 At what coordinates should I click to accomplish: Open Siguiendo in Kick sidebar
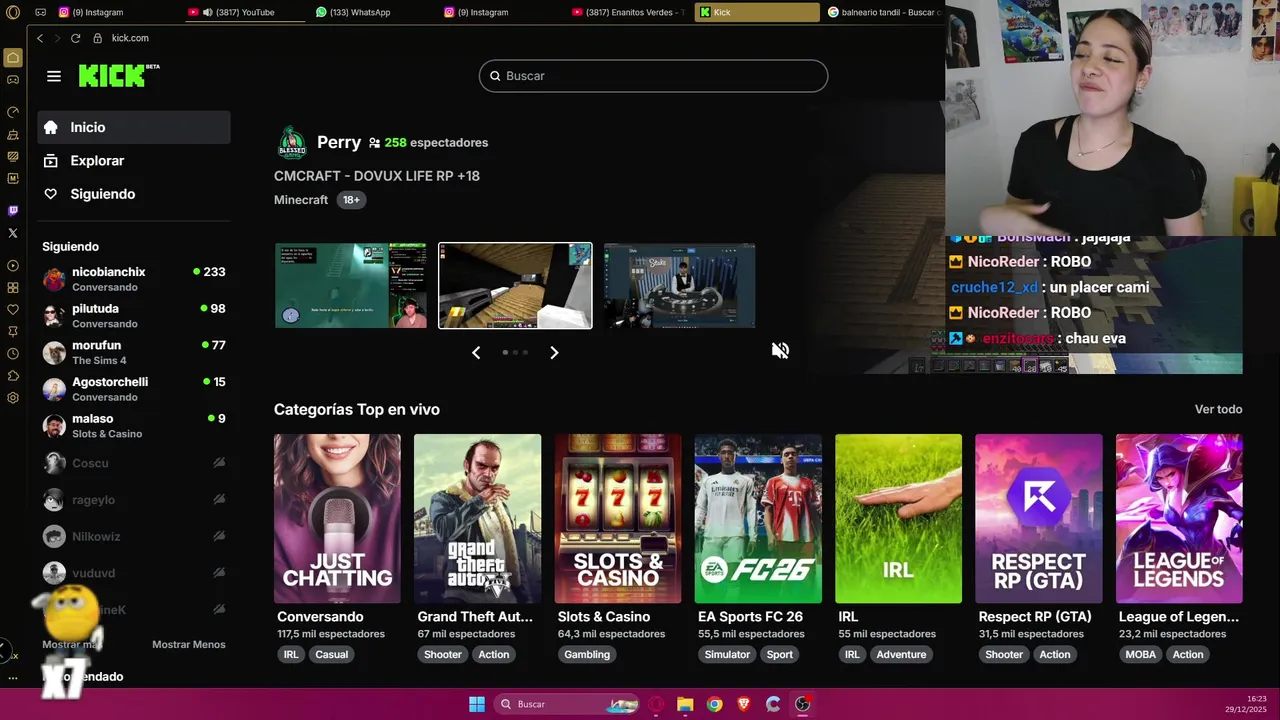(x=134, y=194)
